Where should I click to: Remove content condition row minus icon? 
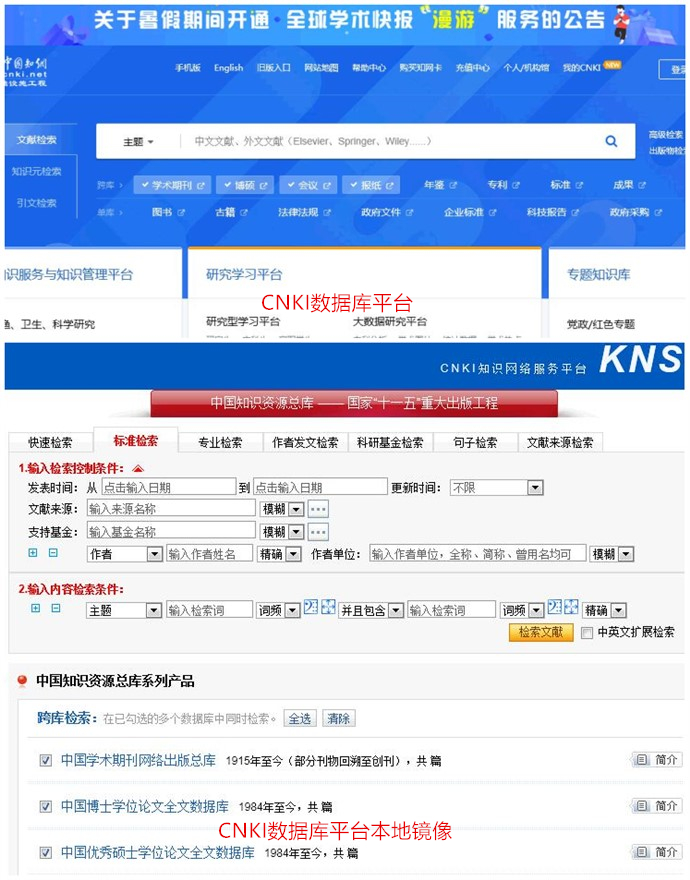pos(56,608)
